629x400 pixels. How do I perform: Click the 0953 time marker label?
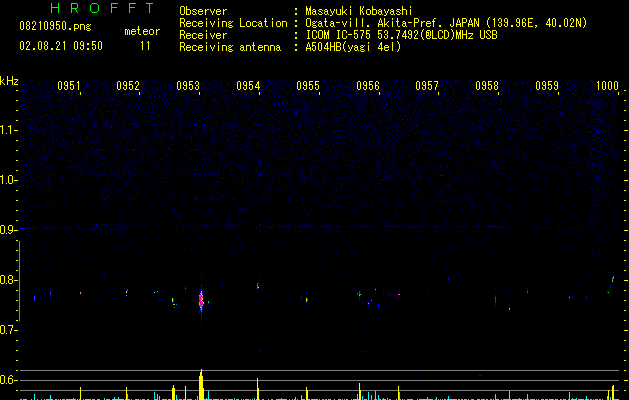point(188,86)
